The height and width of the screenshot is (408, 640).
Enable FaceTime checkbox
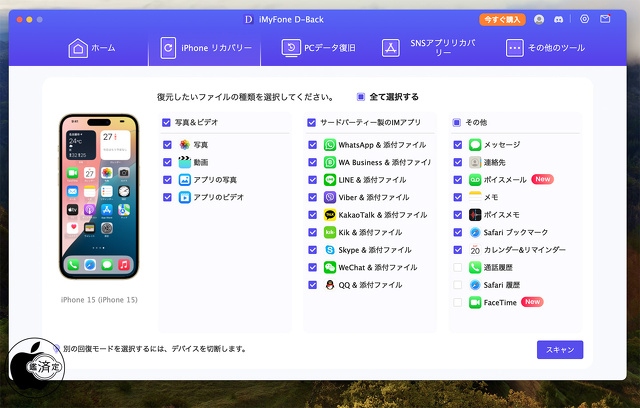pyautogui.click(x=458, y=303)
